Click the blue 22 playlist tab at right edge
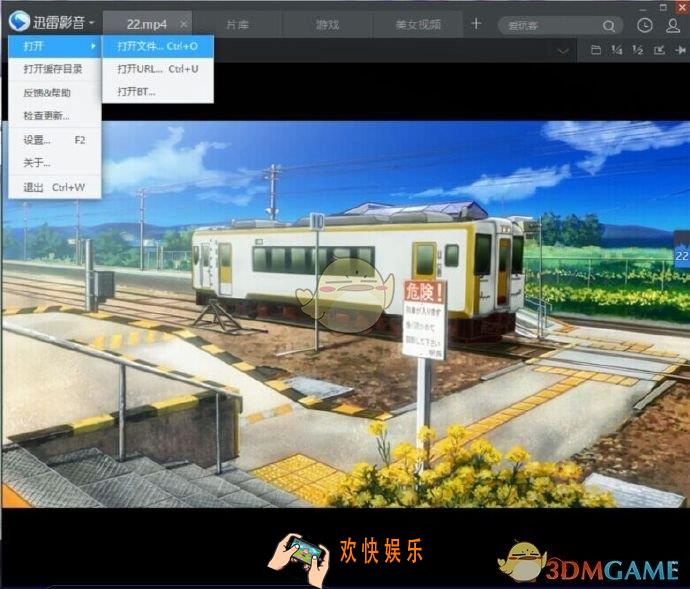 click(x=682, y=249)
